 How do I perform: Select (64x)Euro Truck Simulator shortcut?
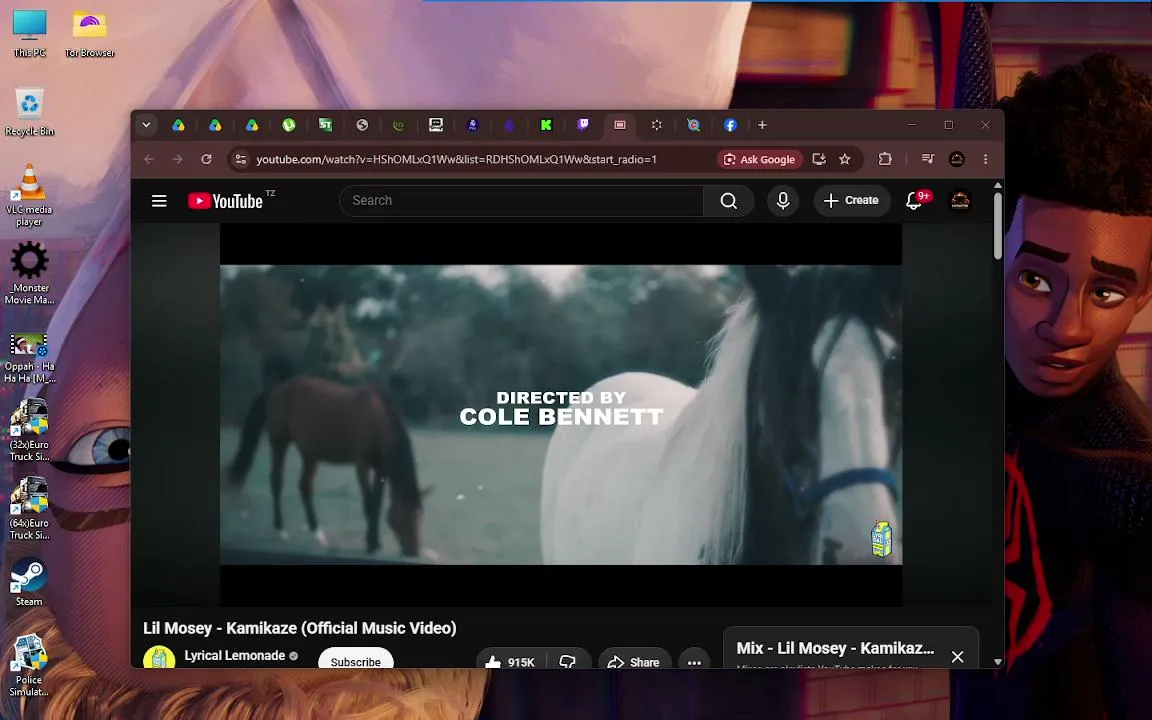tap(29, 509)
